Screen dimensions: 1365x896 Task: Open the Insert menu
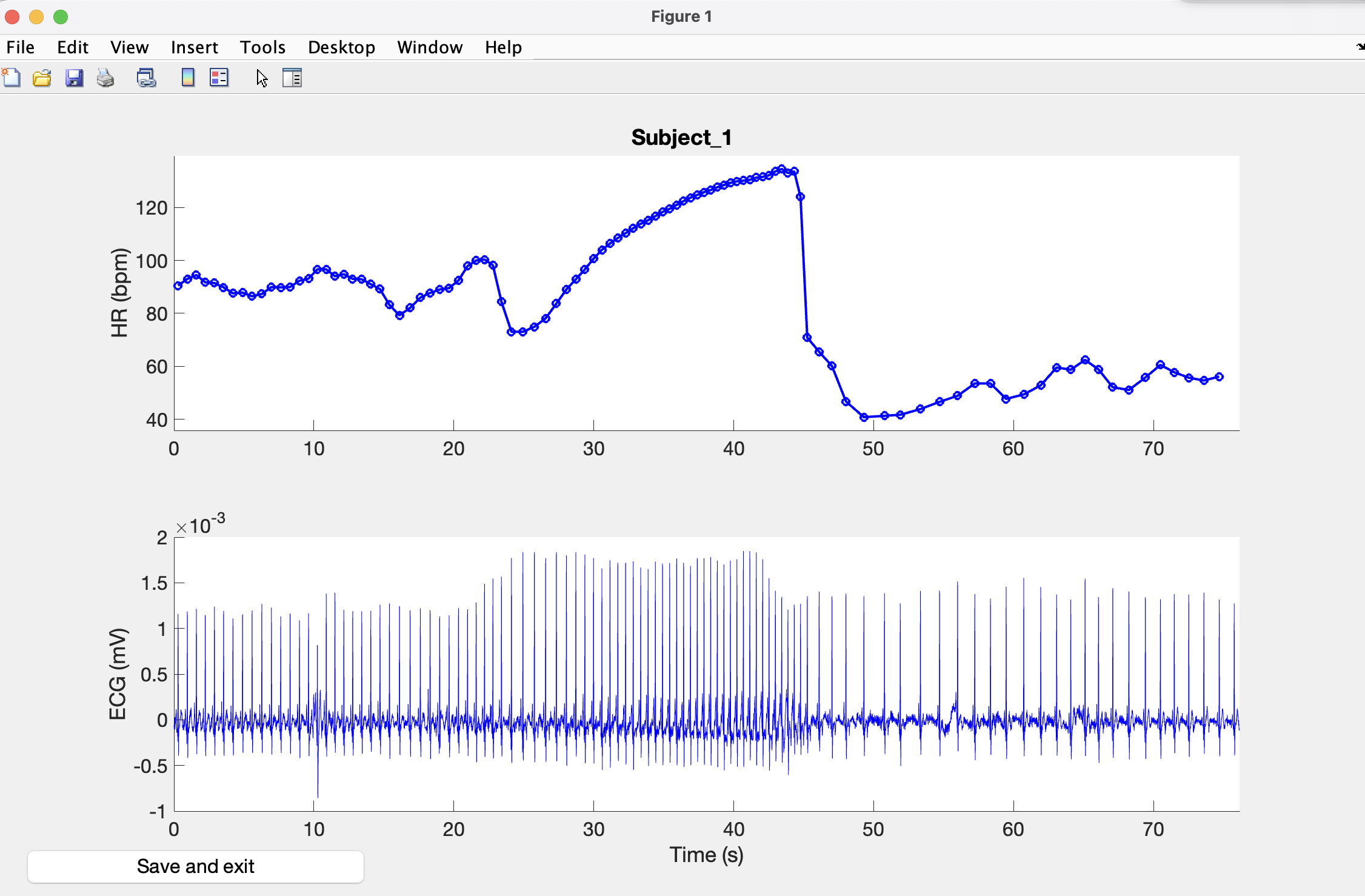194,47
